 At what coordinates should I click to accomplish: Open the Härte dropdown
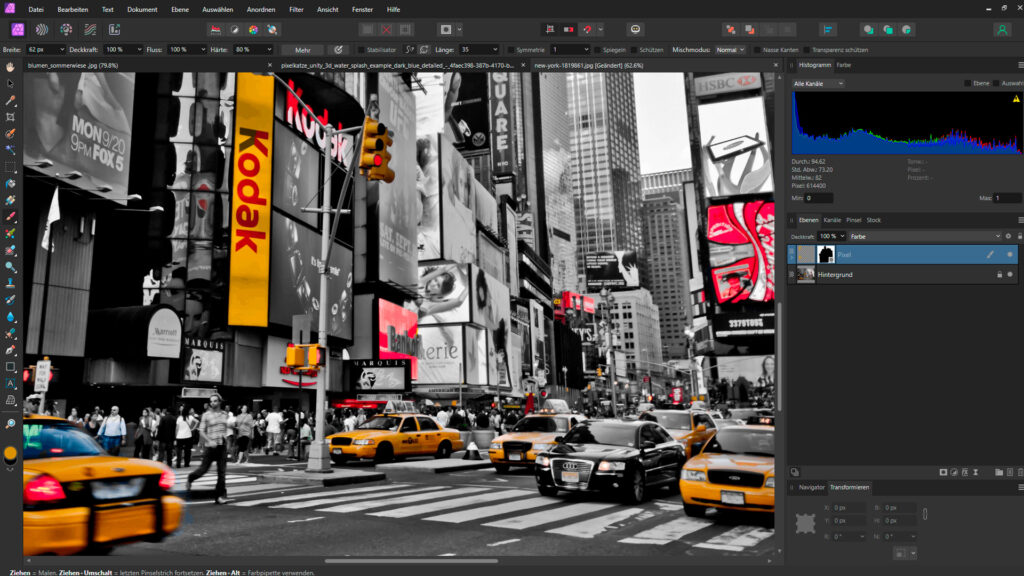[x=268, y=50]
